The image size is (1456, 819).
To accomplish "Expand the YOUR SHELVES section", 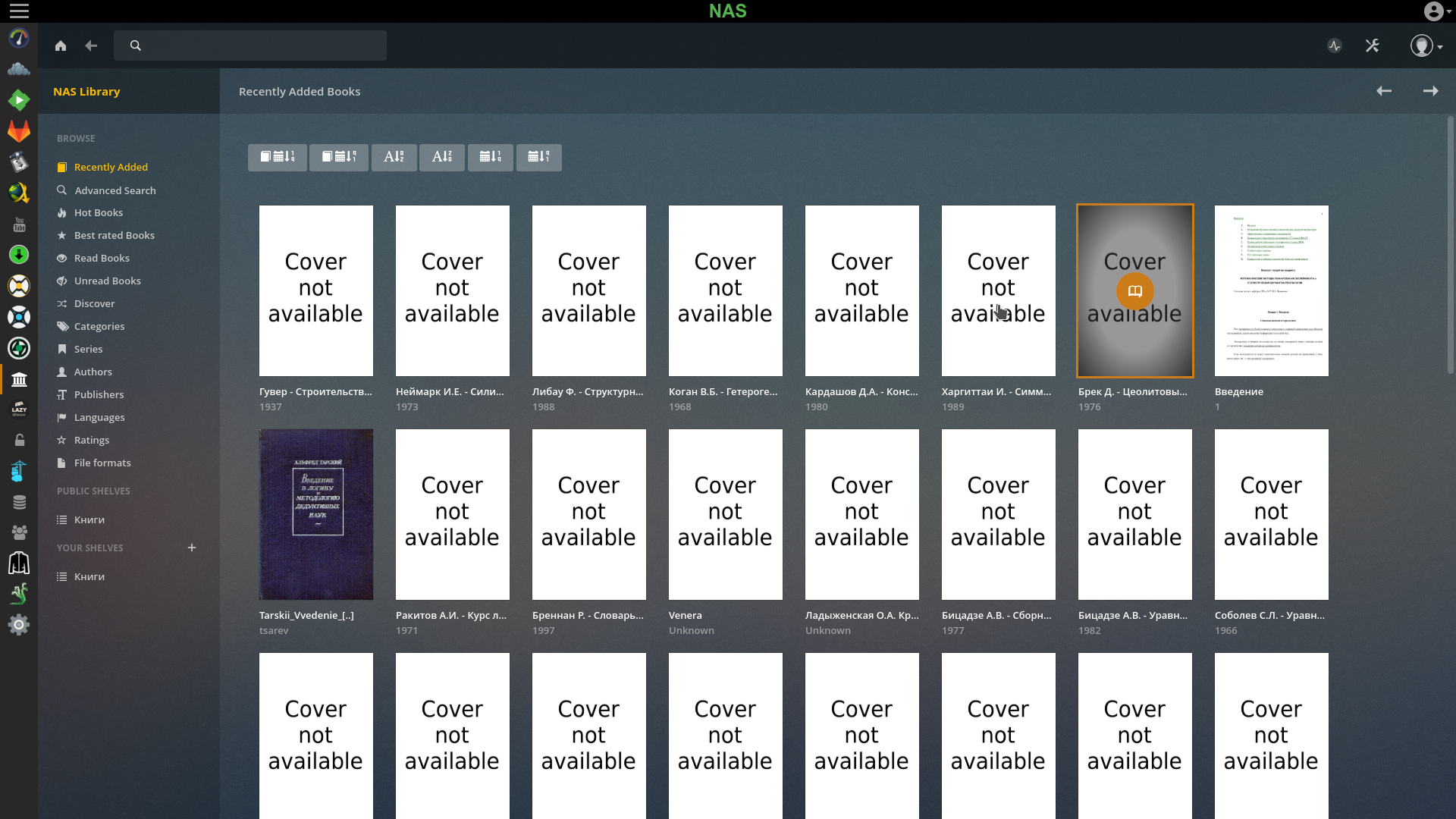I will [190, 547].
